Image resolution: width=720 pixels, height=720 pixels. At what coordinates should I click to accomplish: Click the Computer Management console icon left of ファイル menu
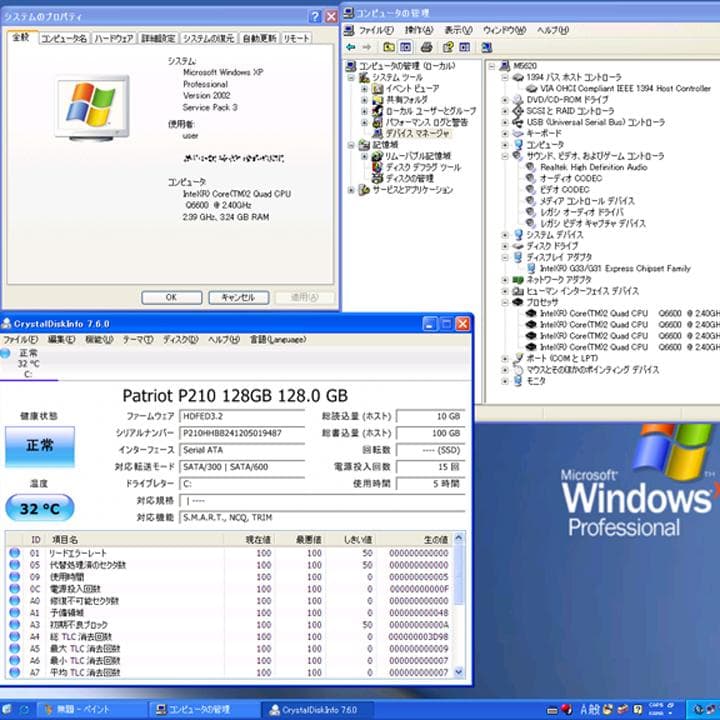[349, 30]
